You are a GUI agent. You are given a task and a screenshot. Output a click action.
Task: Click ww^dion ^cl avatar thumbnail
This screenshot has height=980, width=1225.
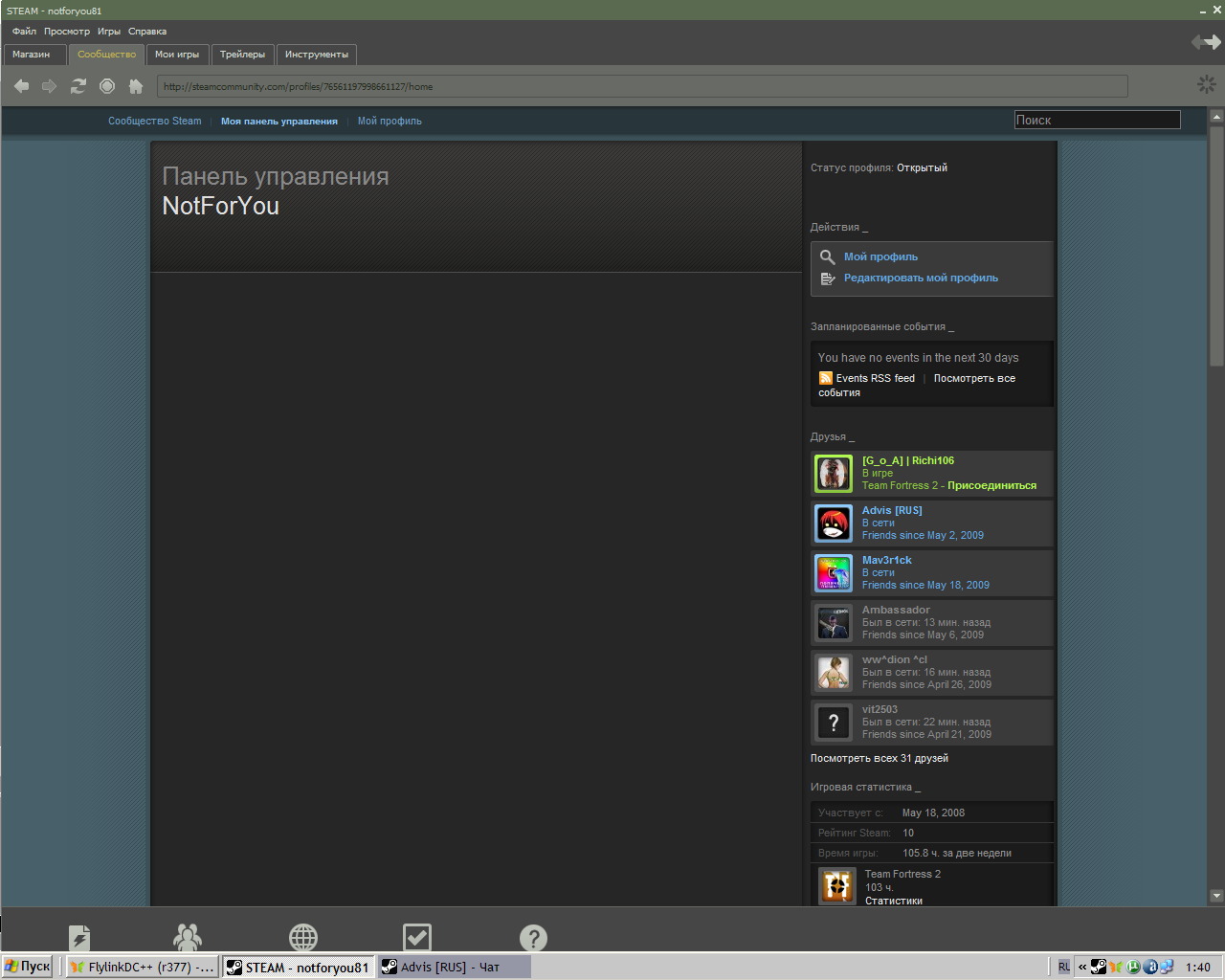[x=834, y=673]
